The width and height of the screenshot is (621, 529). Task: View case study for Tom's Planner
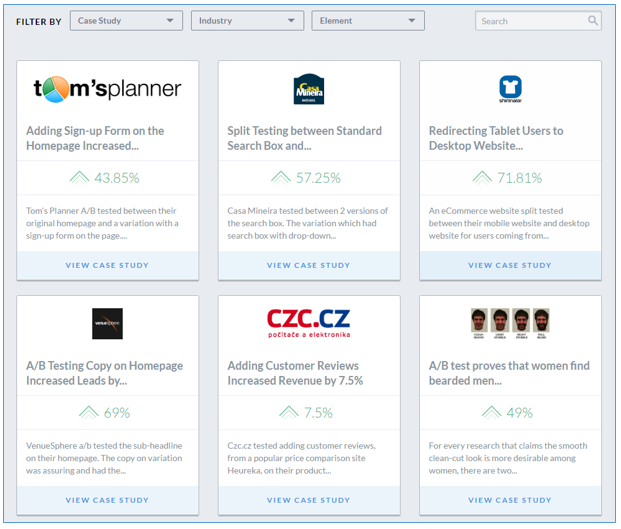pyautogui.click(x=107, y=266)
